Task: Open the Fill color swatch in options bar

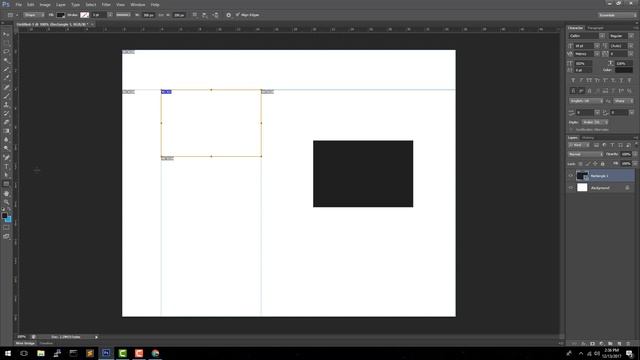Action: pyautogui.click(x=60, y=15)
